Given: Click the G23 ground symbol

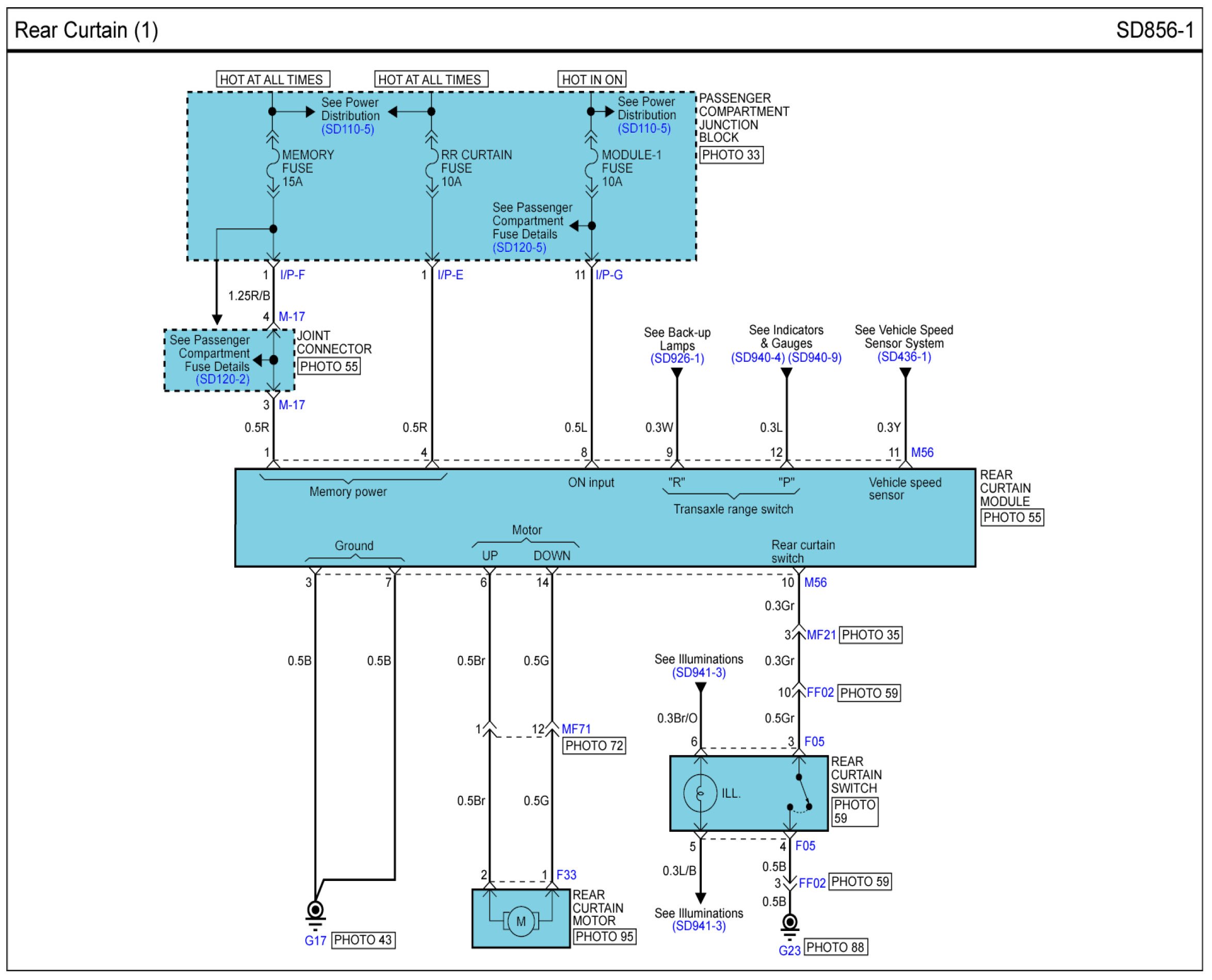Looking at the screenshot, I should (x=789, y=923).
